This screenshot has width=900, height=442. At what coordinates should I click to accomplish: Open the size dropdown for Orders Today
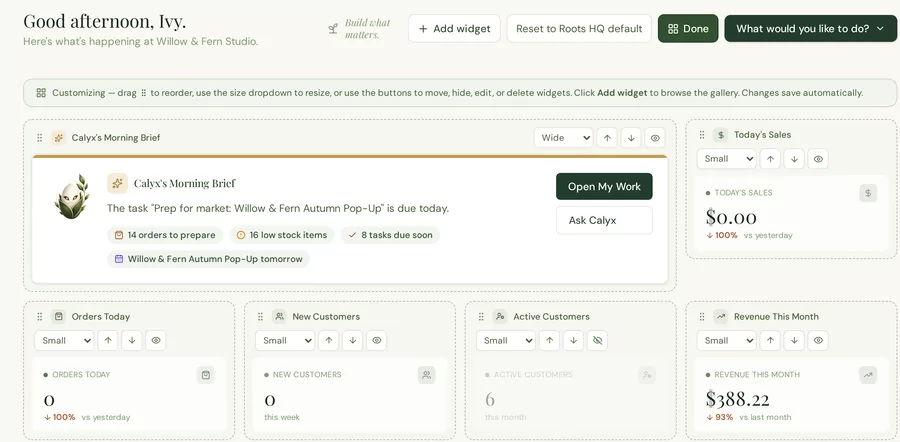pyautogui.click(x=64, y=340)
